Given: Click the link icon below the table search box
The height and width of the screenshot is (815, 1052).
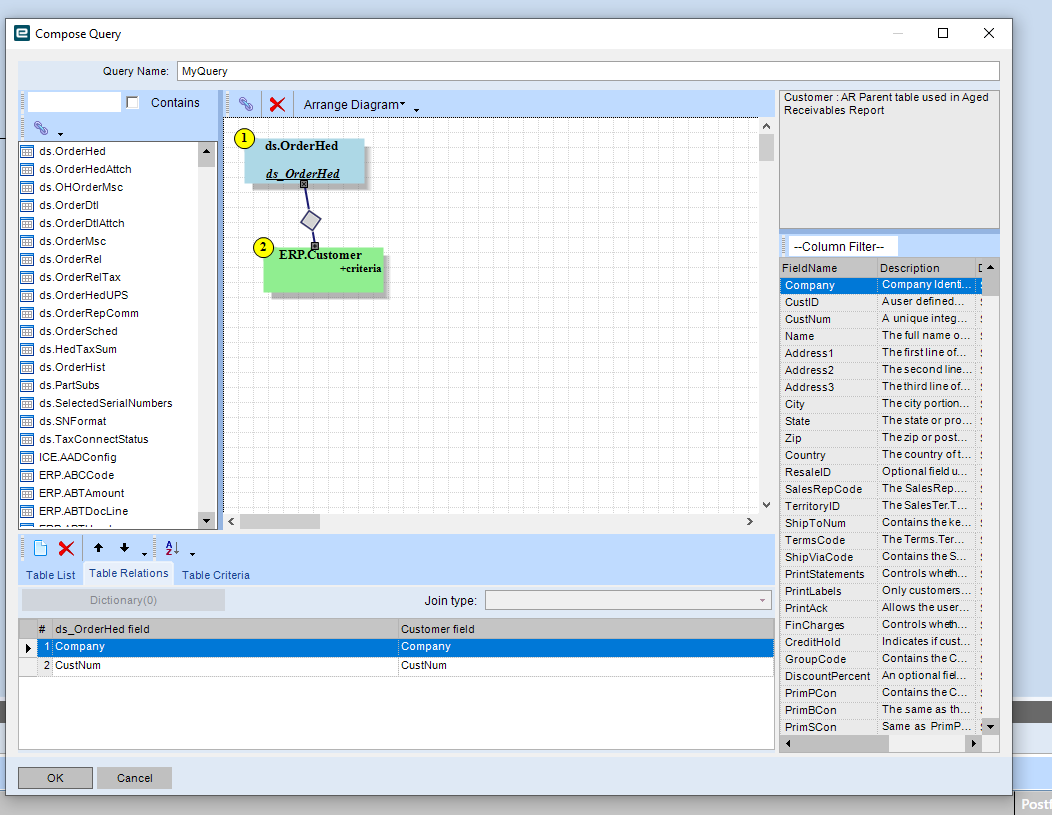Looking at the screenshot, I should tap(41, 128).
